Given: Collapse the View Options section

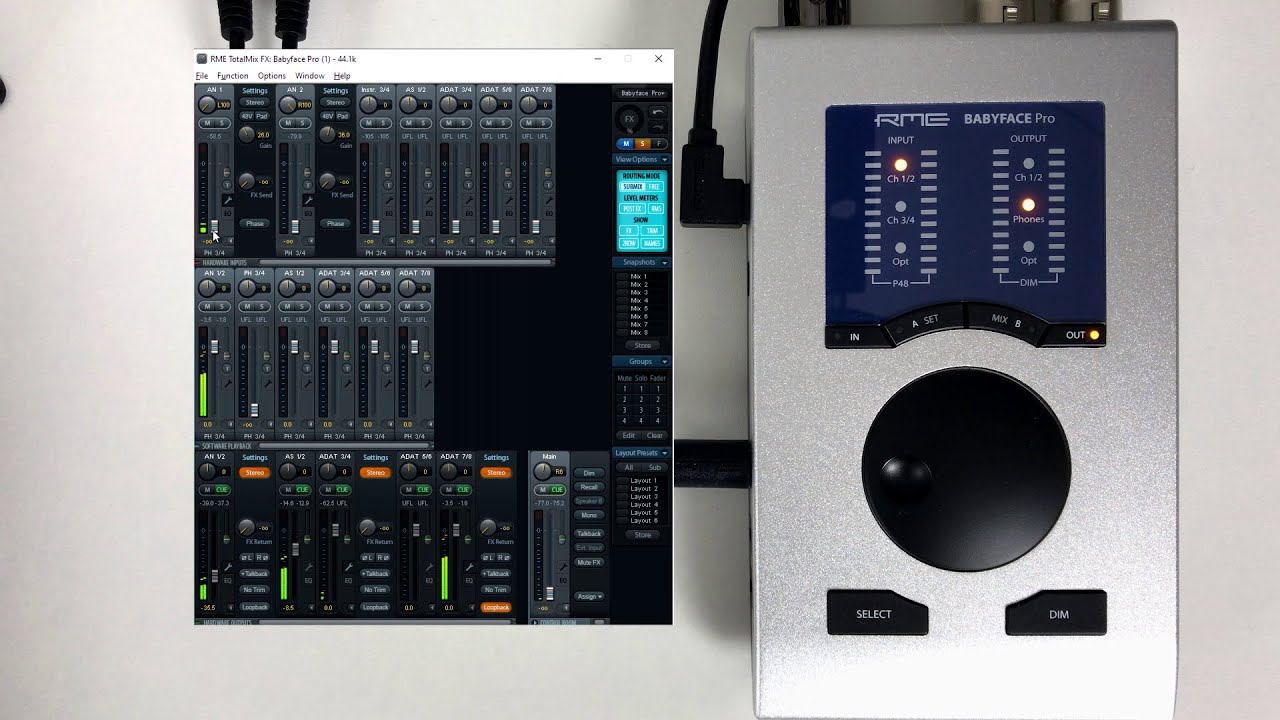Looking at the screenshot, I should coord(665,159).
